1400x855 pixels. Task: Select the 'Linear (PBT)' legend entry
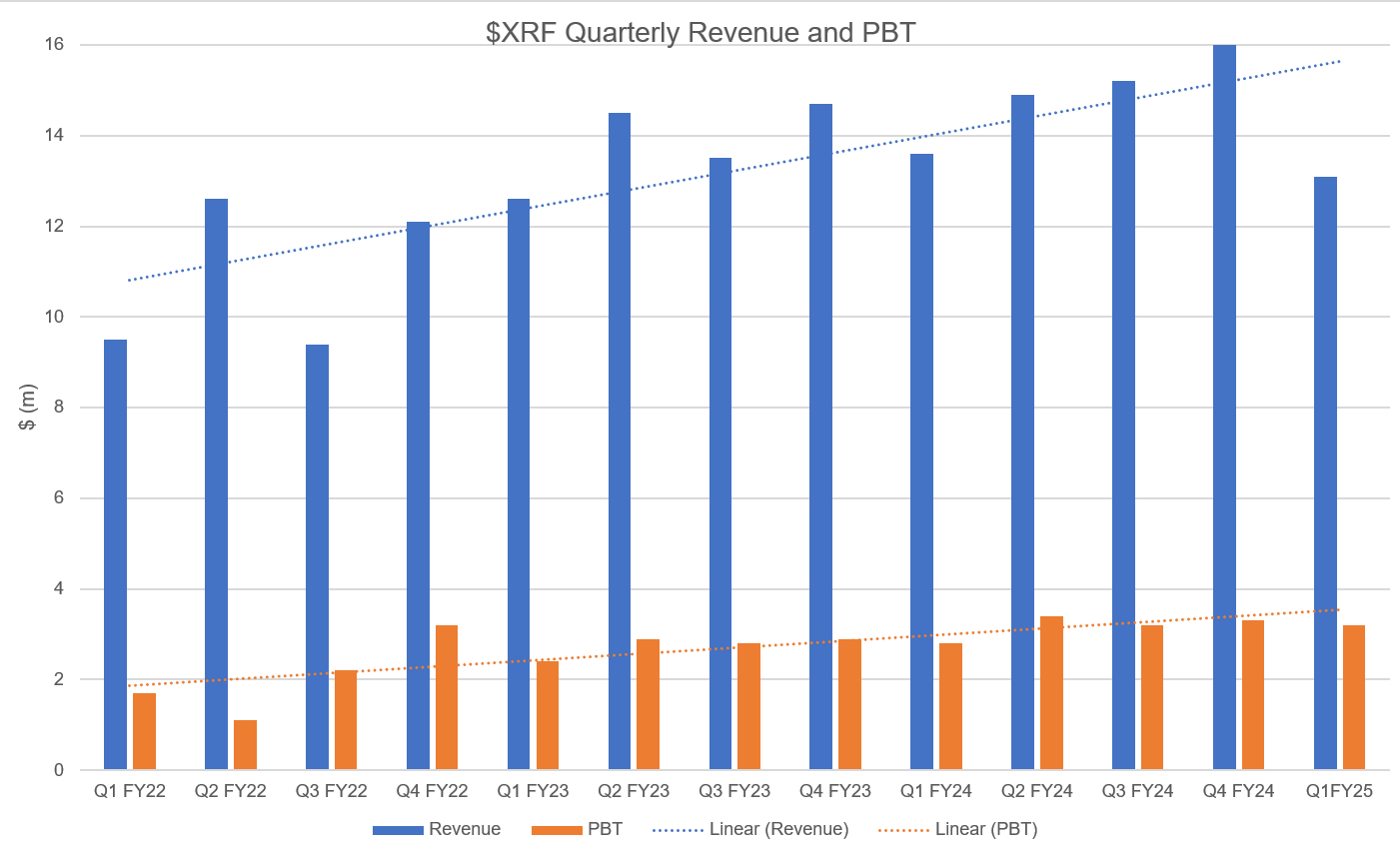tap(957, 829)
